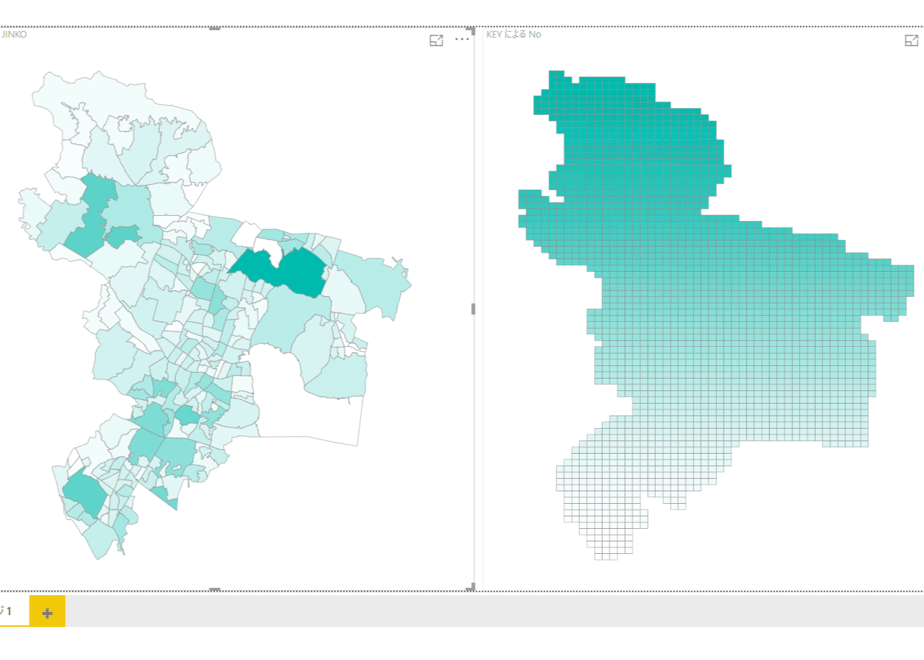Viewport: 924px width, 660px height.
Task: Open focus mode on the JINKO map
Action: pos(436,40)
